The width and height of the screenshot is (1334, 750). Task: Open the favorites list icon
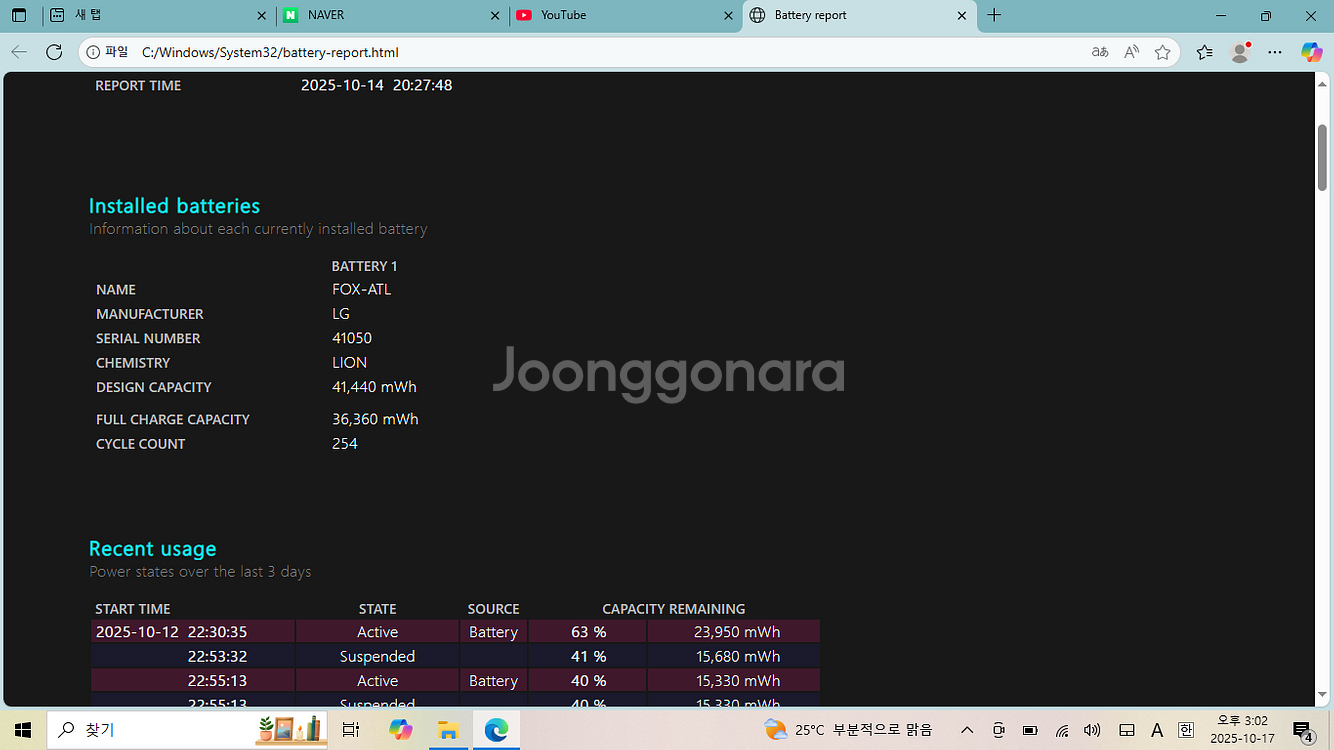coord(1204,52)
